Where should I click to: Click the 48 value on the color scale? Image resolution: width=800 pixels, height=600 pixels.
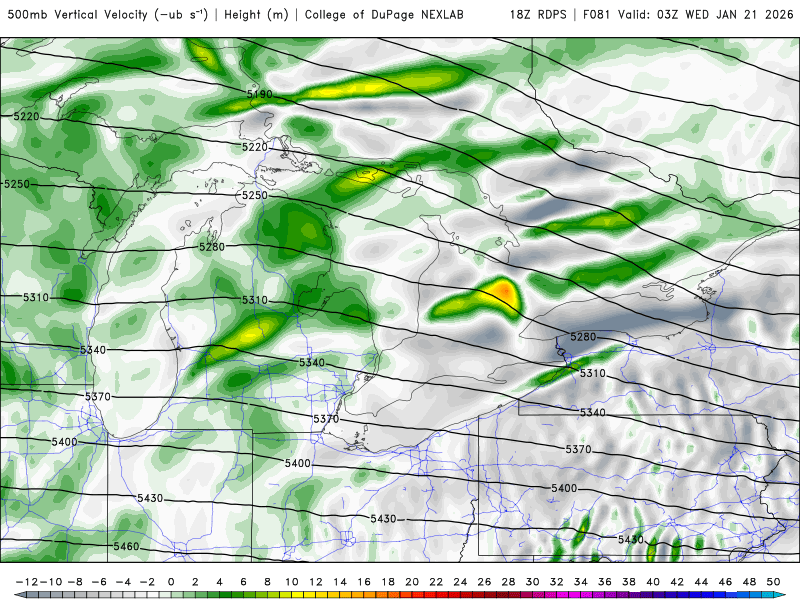coord(749,582)
